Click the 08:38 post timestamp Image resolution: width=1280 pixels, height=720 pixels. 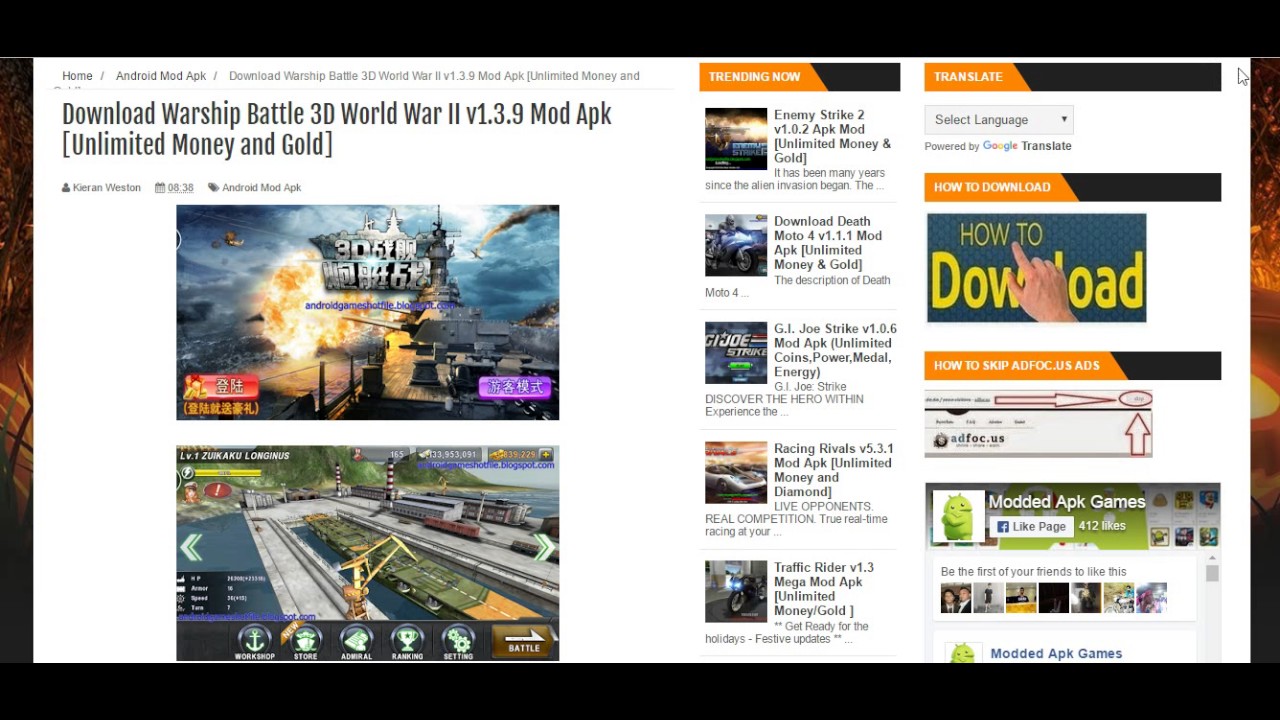pyautogui.click(x=180, y=188)
